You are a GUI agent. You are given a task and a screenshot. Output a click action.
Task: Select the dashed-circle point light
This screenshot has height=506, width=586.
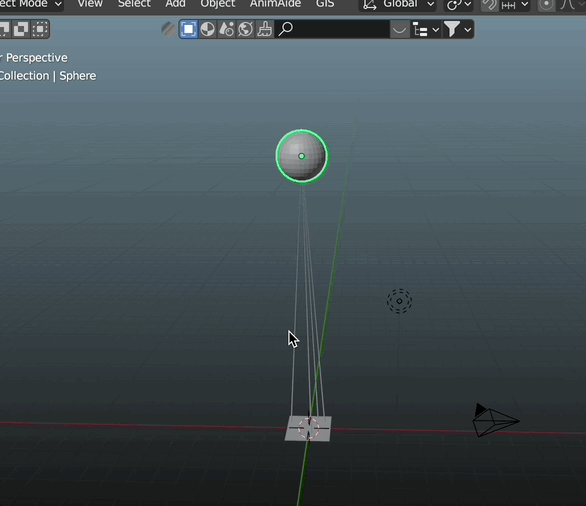pos(399,301)
